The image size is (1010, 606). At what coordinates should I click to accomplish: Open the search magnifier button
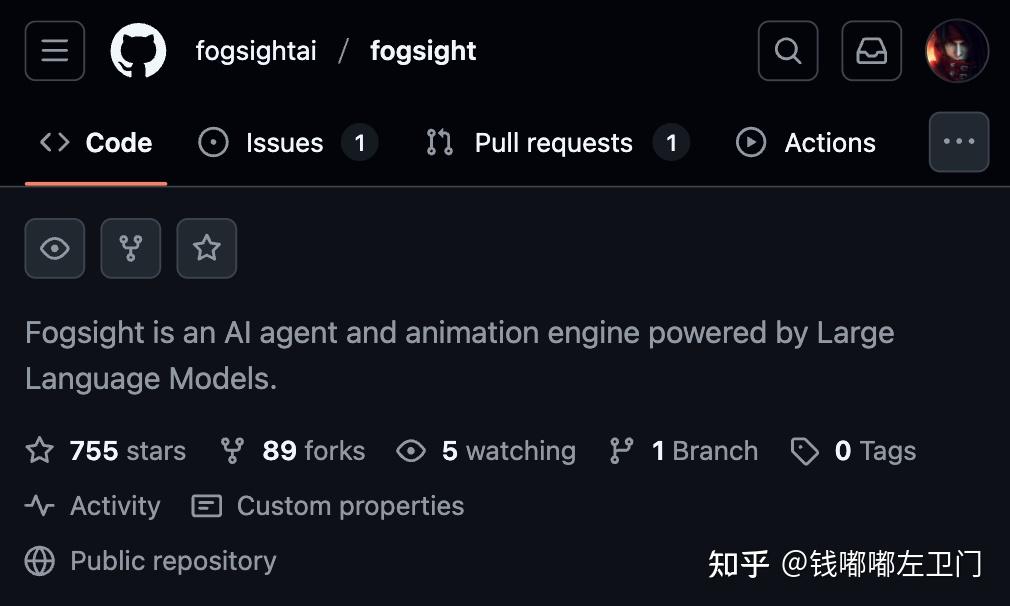[x=788, y=51]
